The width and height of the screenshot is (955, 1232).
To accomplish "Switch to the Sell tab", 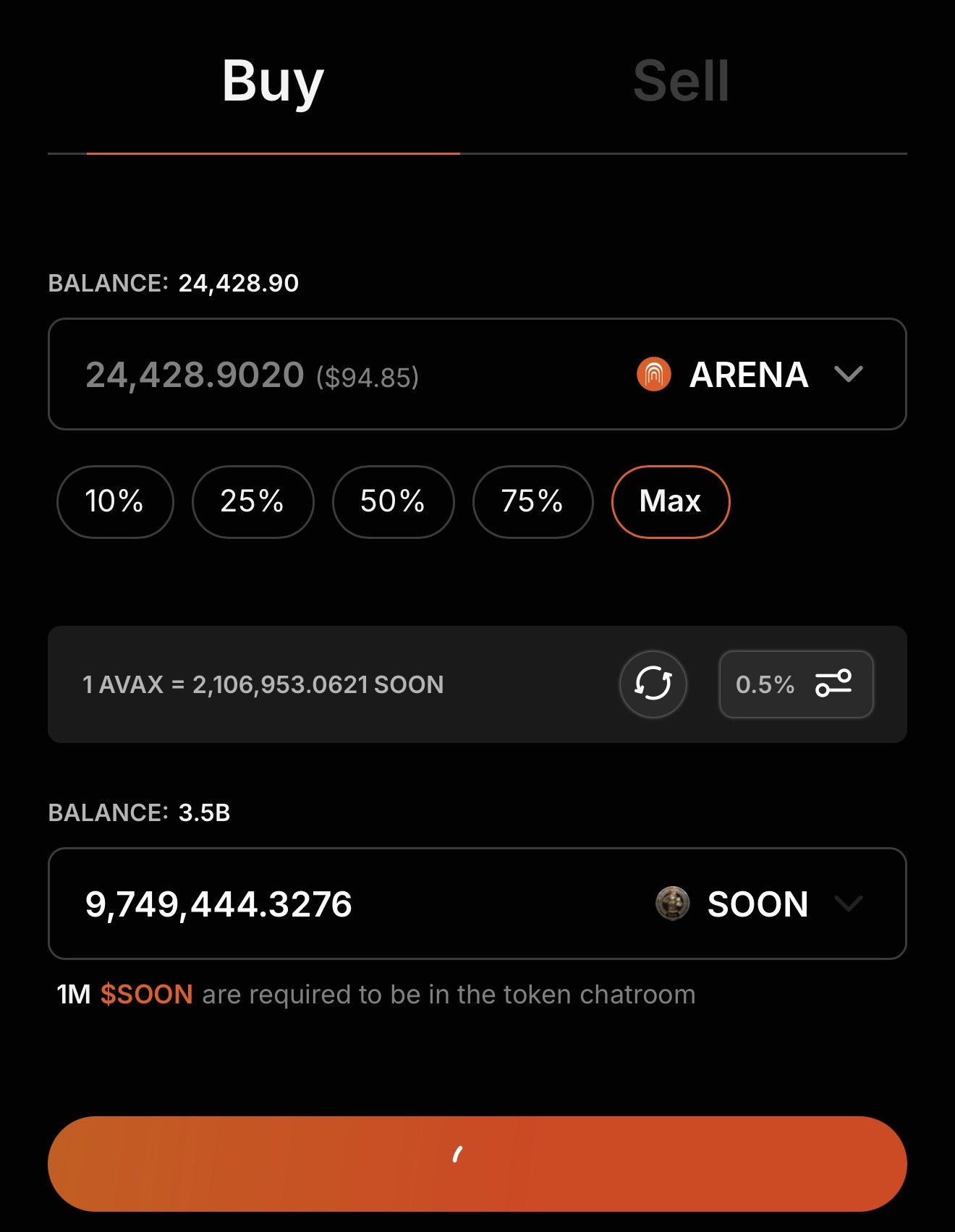I will click(681, 82).
